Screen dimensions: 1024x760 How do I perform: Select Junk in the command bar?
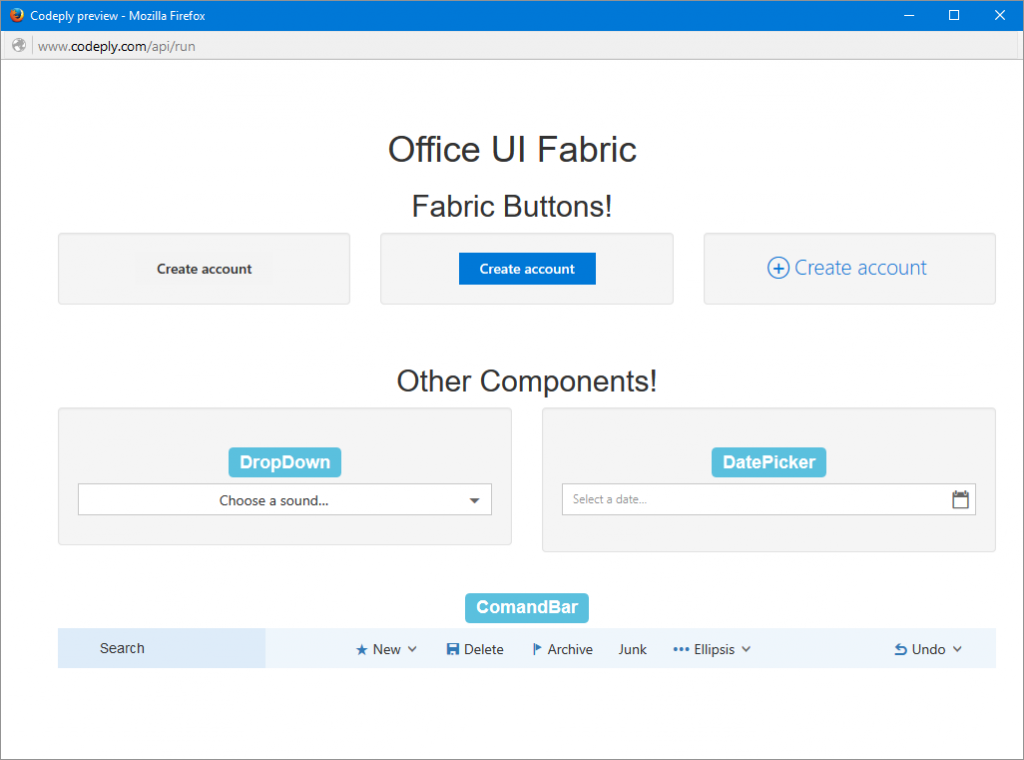pos(632,650)
